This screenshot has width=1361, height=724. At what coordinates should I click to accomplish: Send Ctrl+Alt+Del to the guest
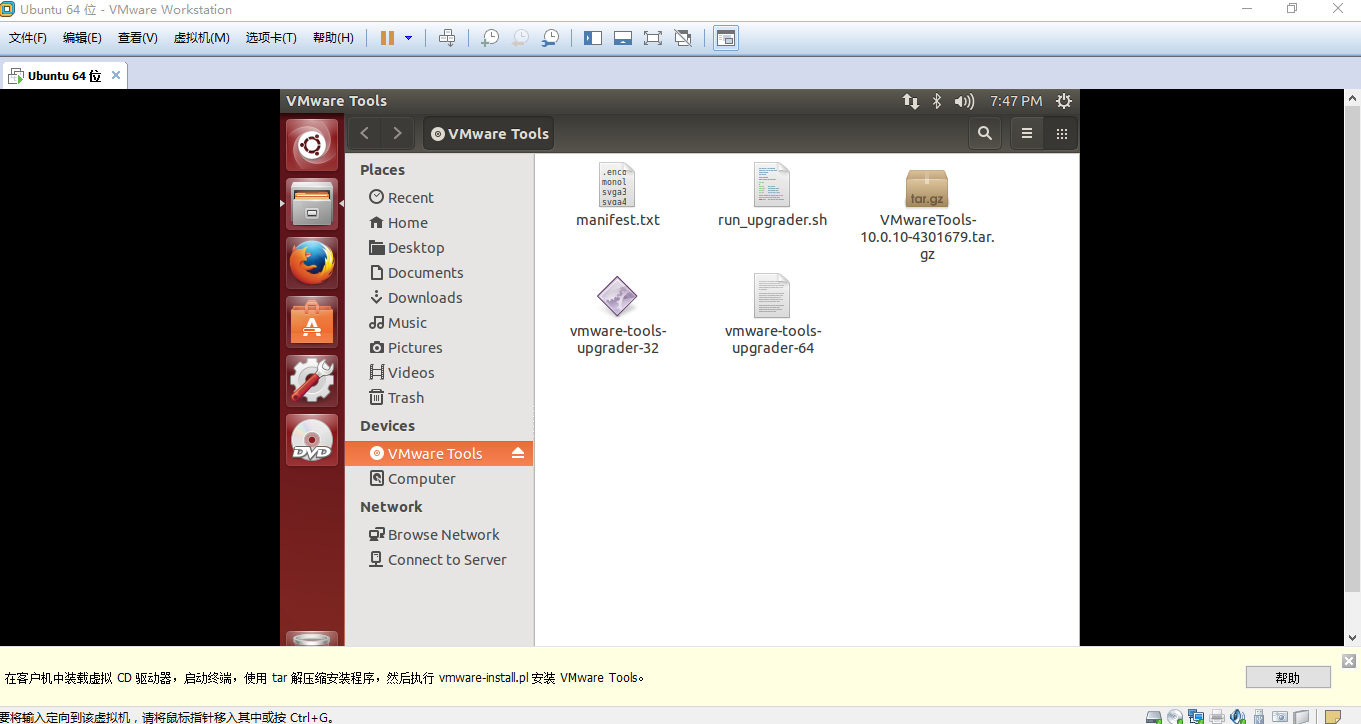pyautogui.click(x=447, y=38)
